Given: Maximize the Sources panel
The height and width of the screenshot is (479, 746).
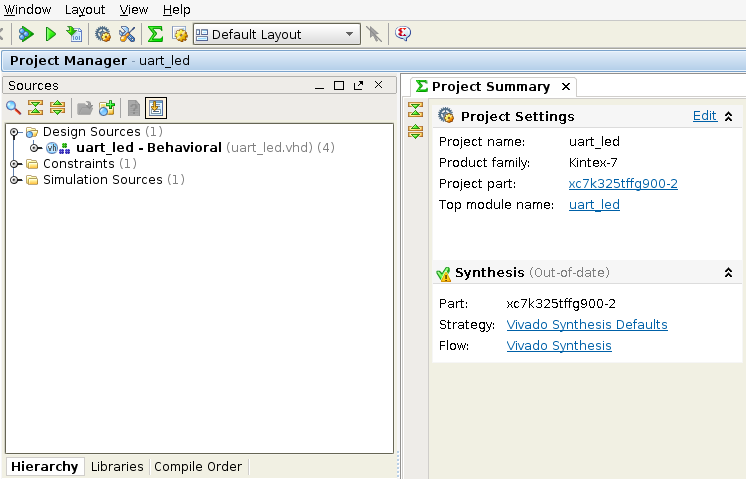Looking at the screenshot, I should (339, 86).
